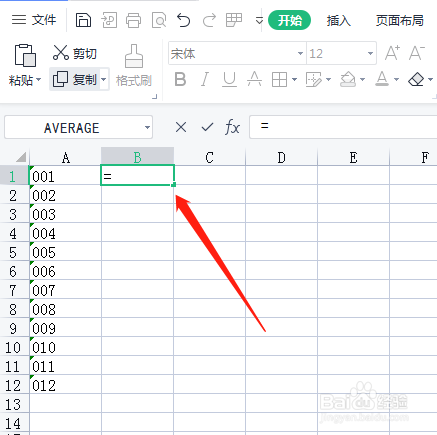Expand the quick access toolbar dropdown
Viewport: 437px width, 435px height.
pos(259,21)
